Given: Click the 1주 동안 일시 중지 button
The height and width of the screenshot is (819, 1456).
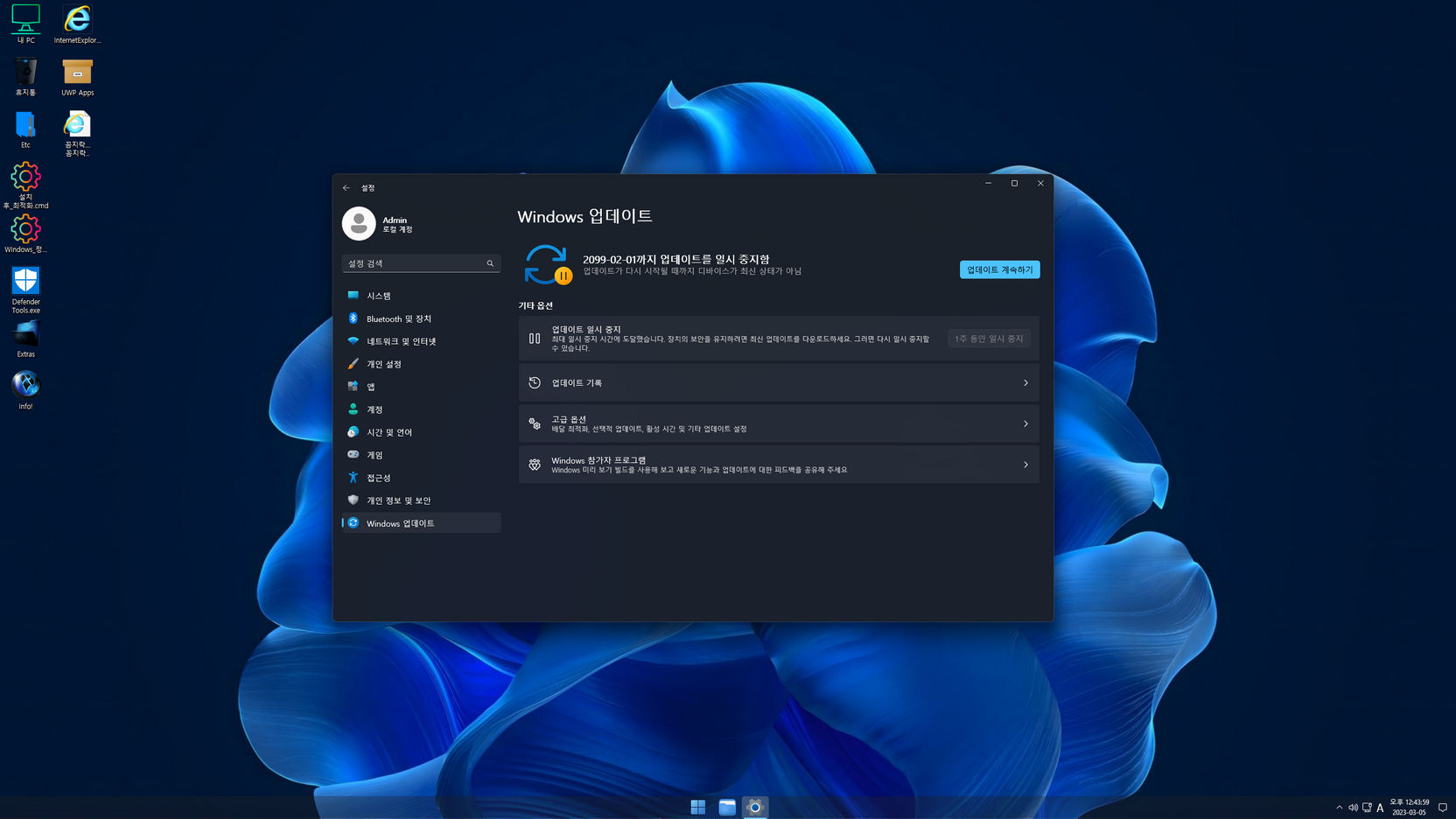Looking at the screenshot, I should [x=989, y=339].
